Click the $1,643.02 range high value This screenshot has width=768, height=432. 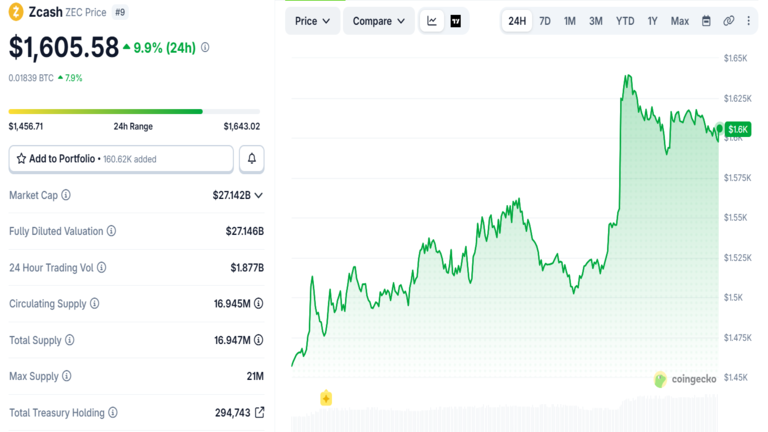242,126
